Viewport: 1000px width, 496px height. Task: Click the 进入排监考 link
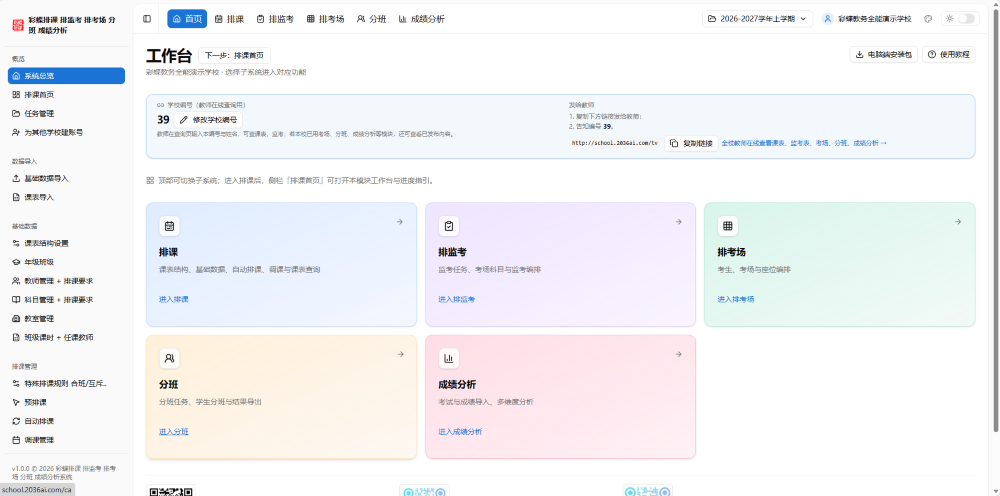[457, 299]
